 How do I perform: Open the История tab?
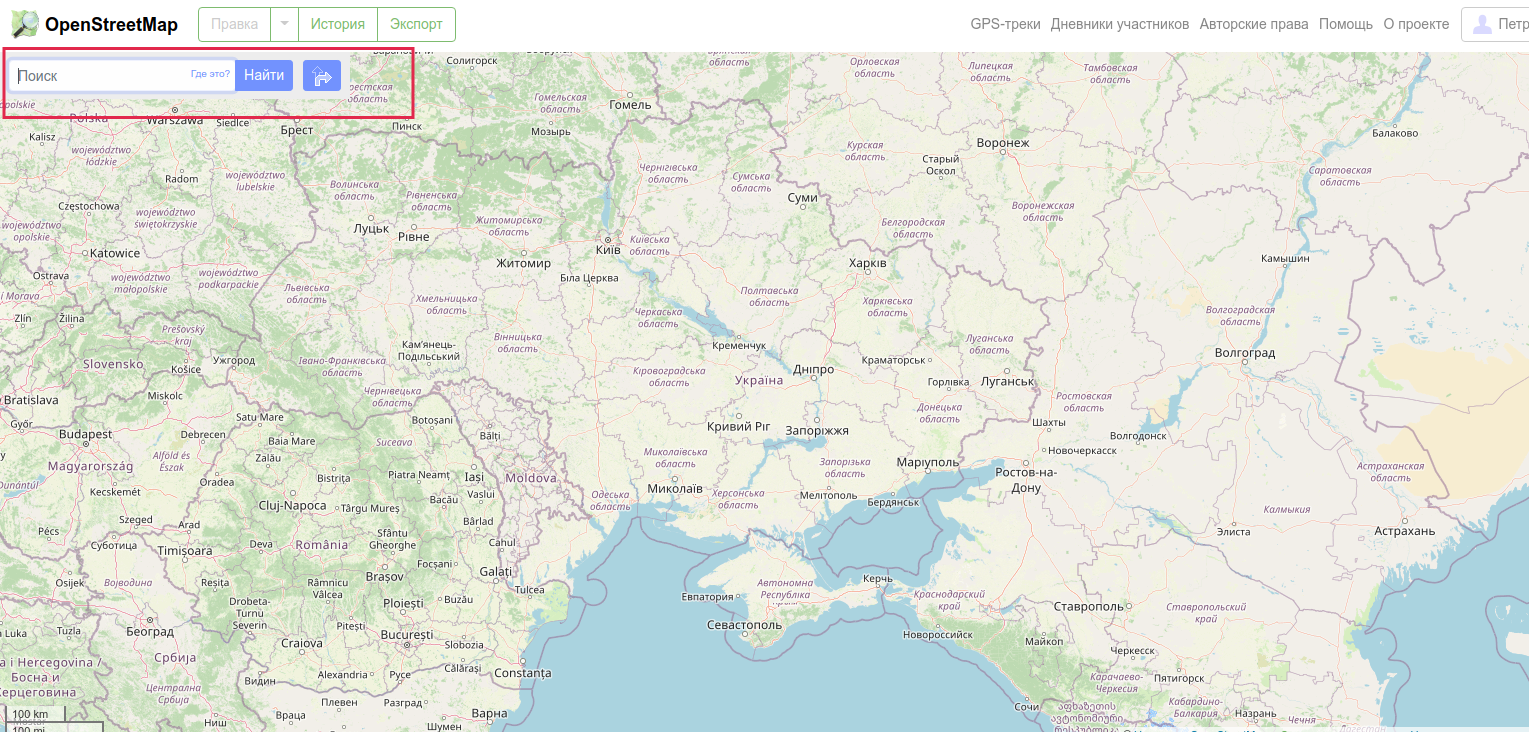pyautogui.click(x=337, y=25)
